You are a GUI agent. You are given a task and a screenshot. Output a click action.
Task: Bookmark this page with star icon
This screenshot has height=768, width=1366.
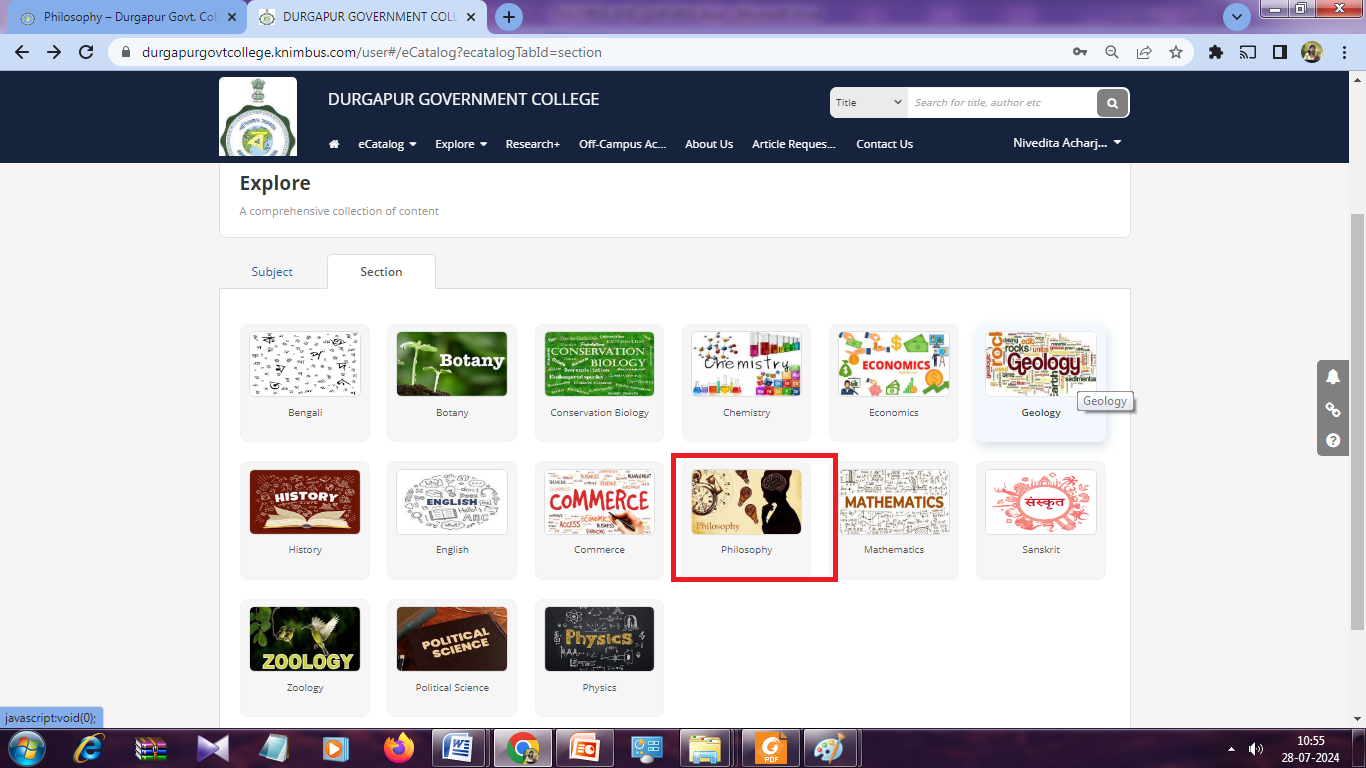(x=1176, y=52)
